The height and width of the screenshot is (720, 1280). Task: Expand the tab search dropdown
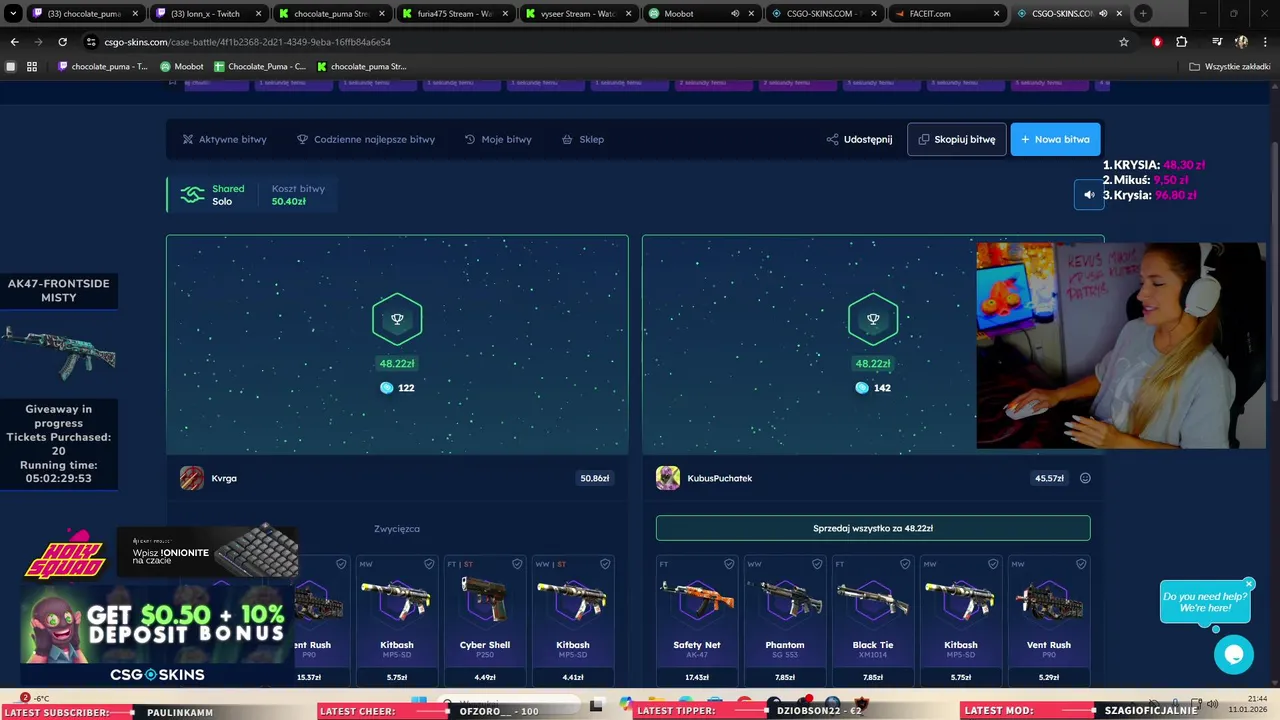(x=13, y=14)
